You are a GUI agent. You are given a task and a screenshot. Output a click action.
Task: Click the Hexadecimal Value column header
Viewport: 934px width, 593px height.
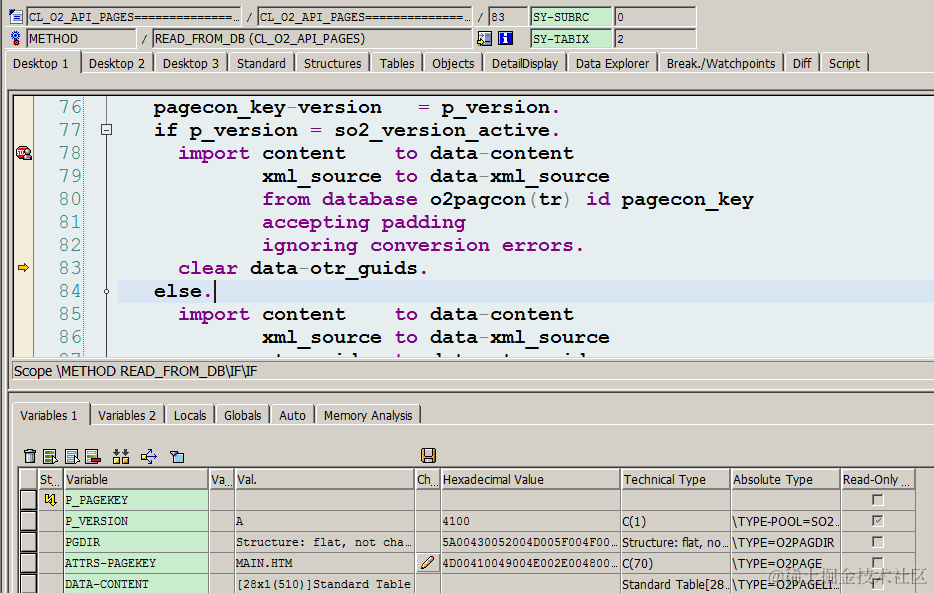click(530, 479)
